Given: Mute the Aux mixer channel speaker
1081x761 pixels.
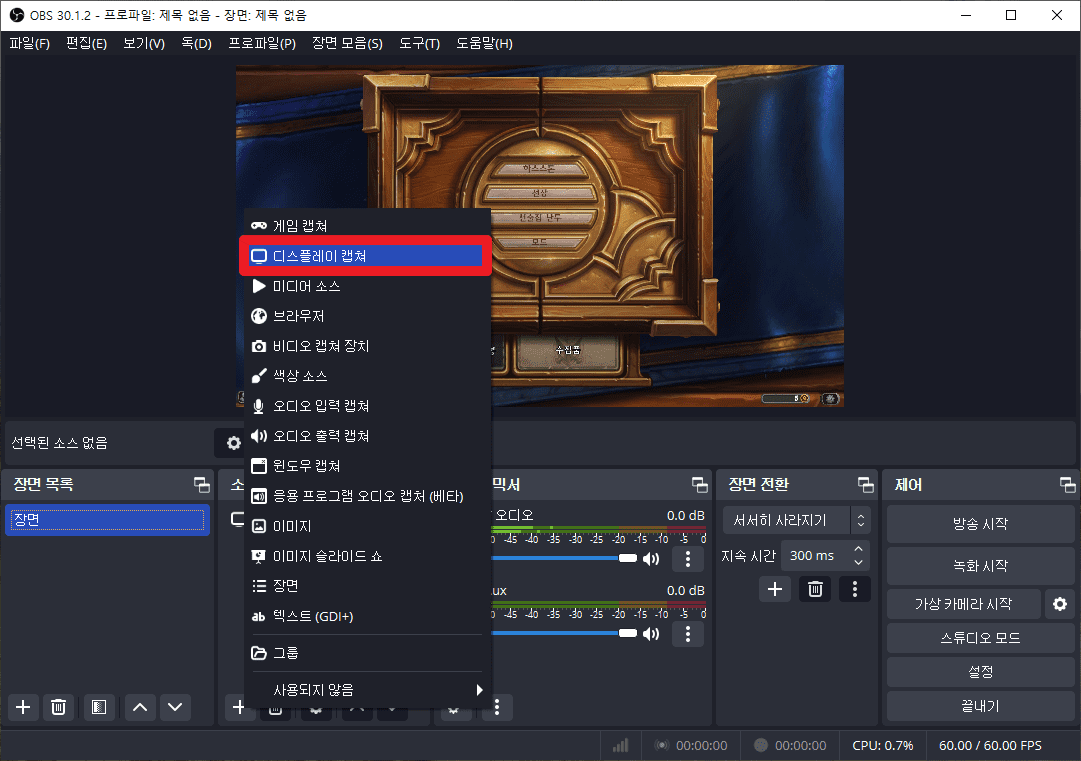Looking at the screenshot, I should pyautogui.click(x=651, y=633).
